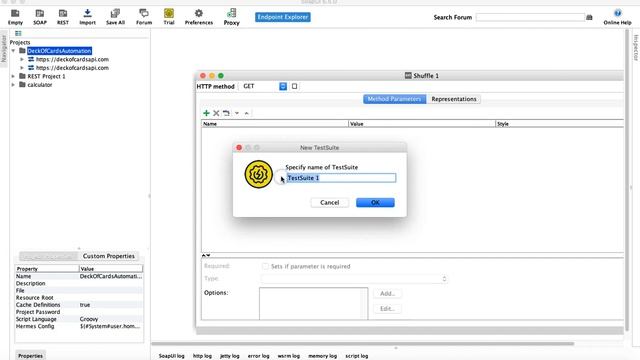Toggle the parameter details split arrows

click(206, 255)
